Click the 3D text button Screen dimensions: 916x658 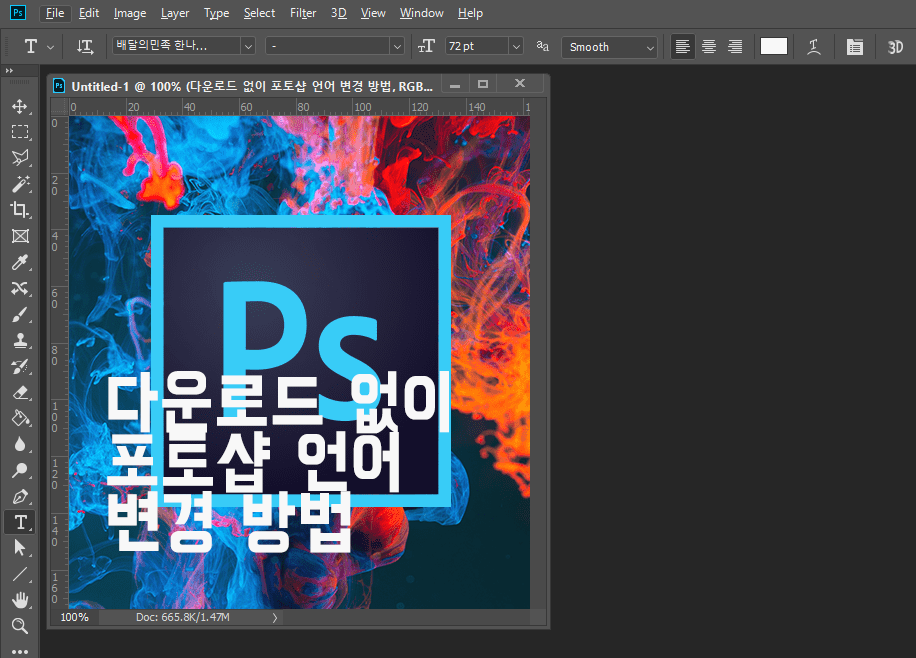pos(895,47)
